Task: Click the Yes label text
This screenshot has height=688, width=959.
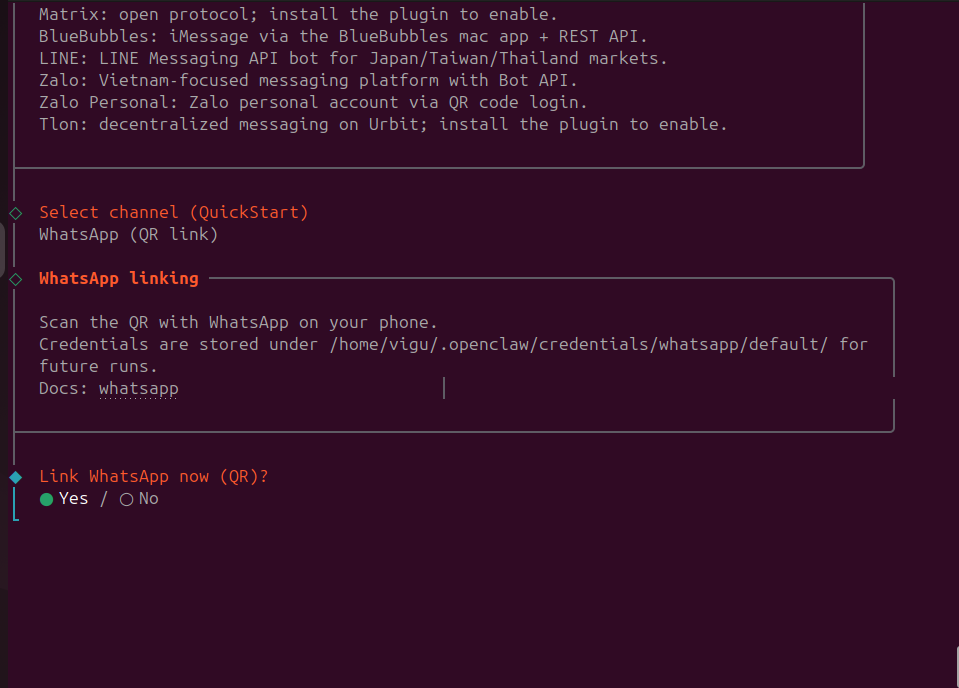Action: click(x=74, y=499)
